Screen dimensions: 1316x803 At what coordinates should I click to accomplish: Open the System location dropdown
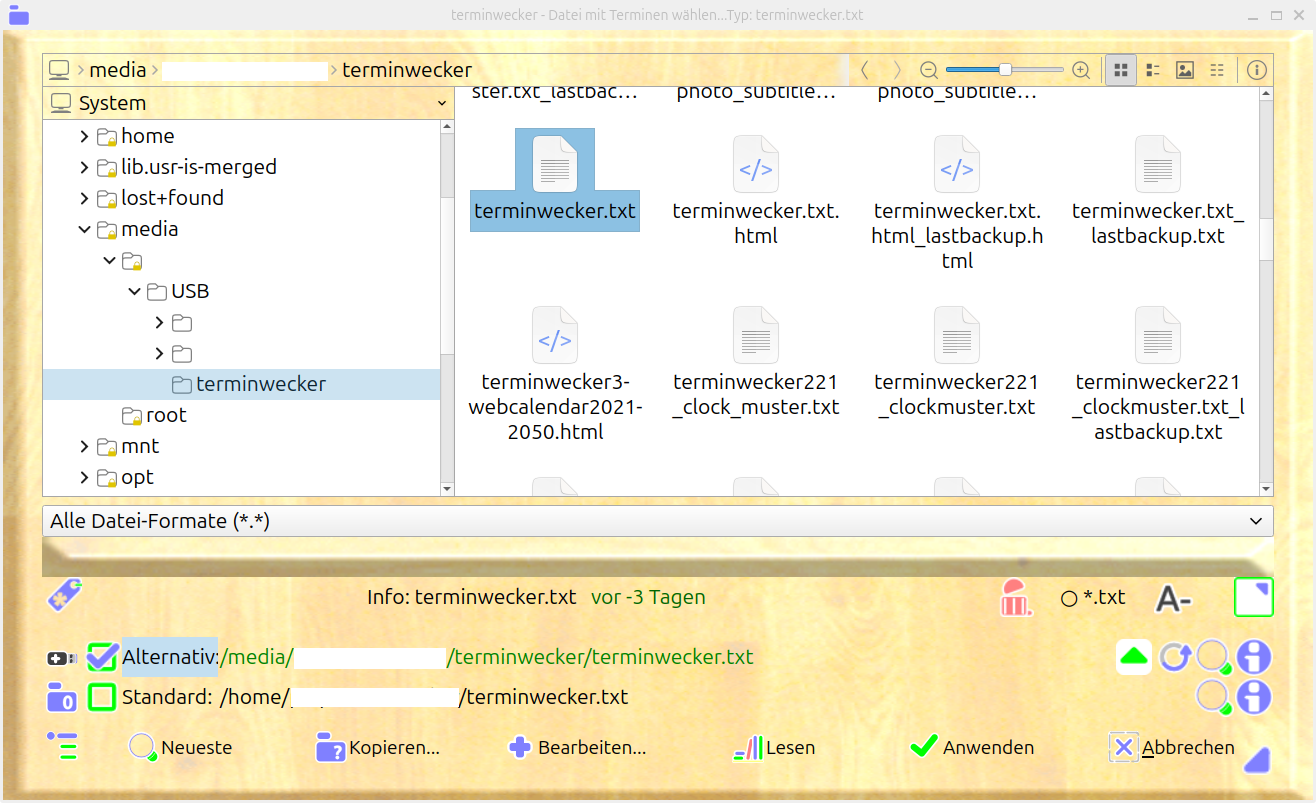click(247, 103)
